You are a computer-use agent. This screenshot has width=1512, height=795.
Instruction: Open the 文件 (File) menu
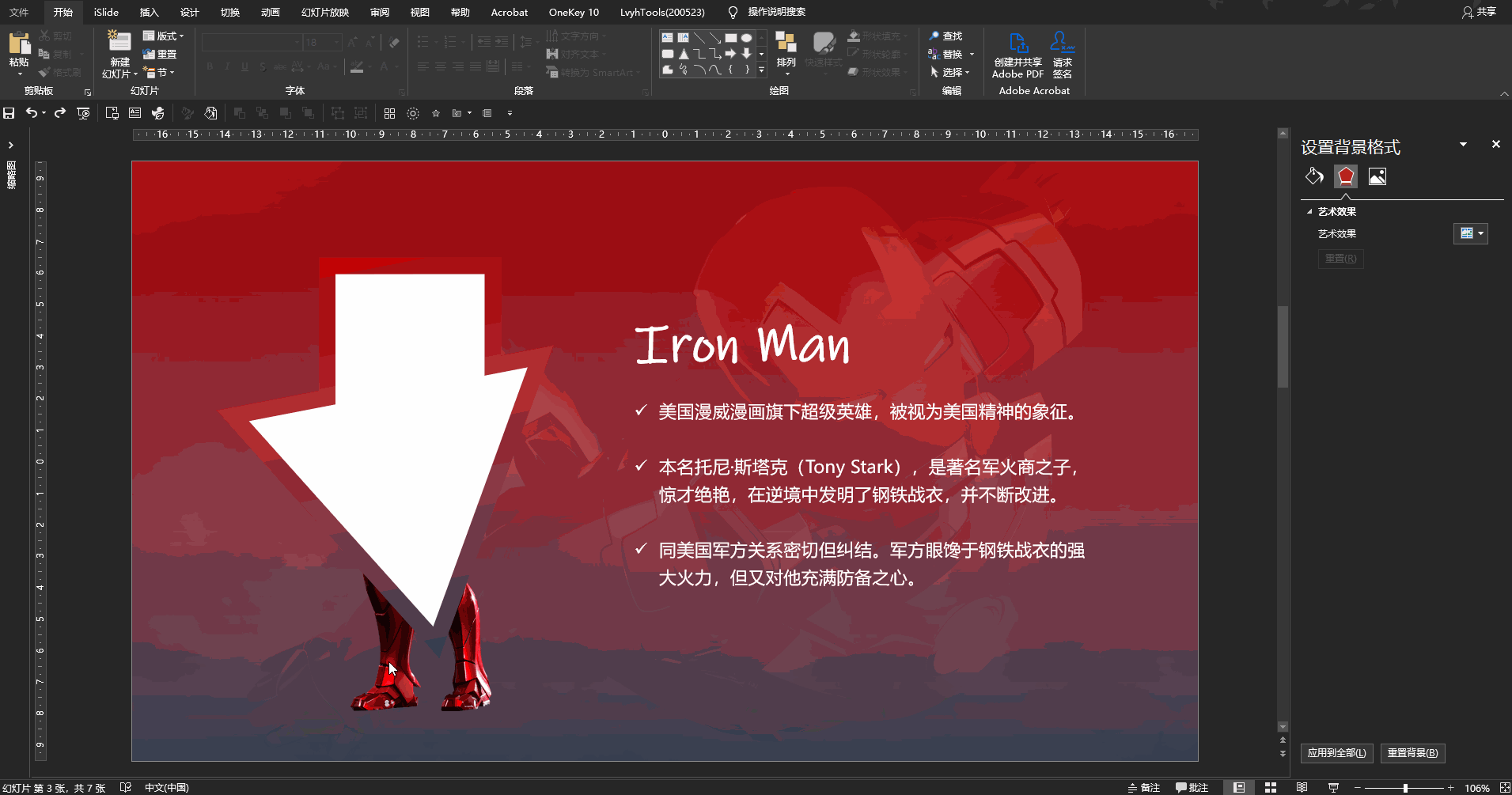[x=19, y=12]
